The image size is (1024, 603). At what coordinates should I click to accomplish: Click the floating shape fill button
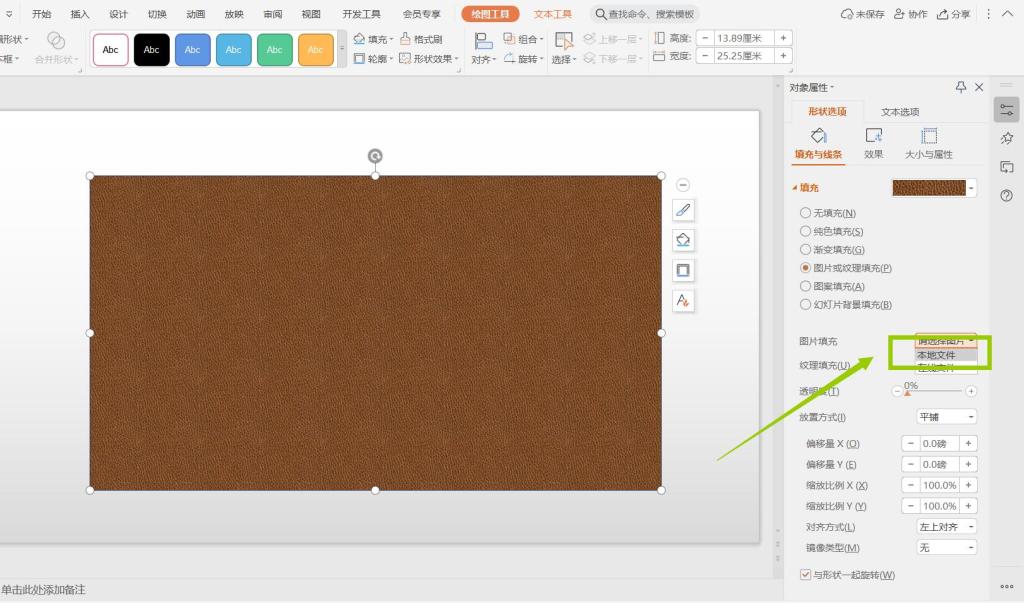[x=683, y=240]
